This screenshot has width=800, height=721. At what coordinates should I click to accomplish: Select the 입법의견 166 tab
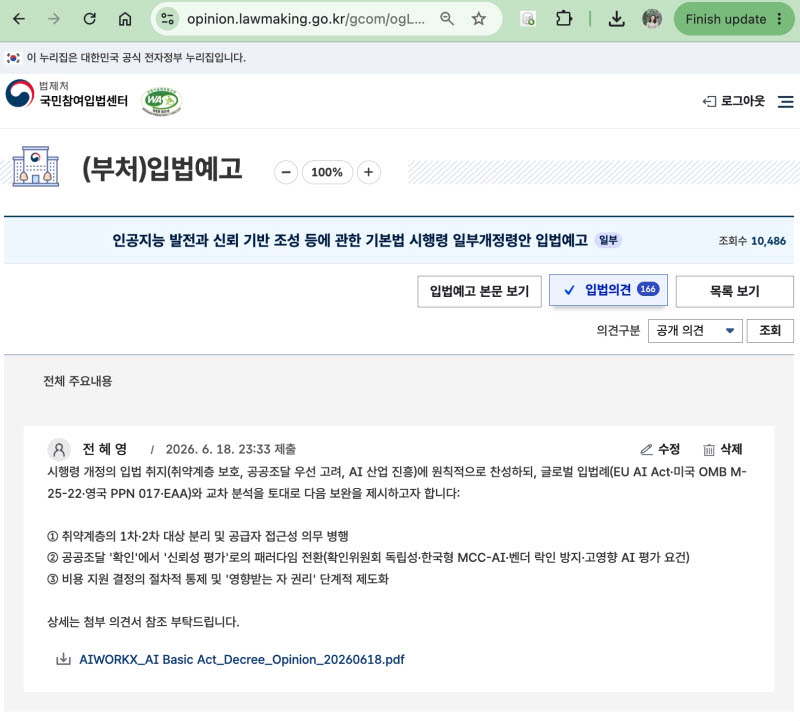(608, 290)
